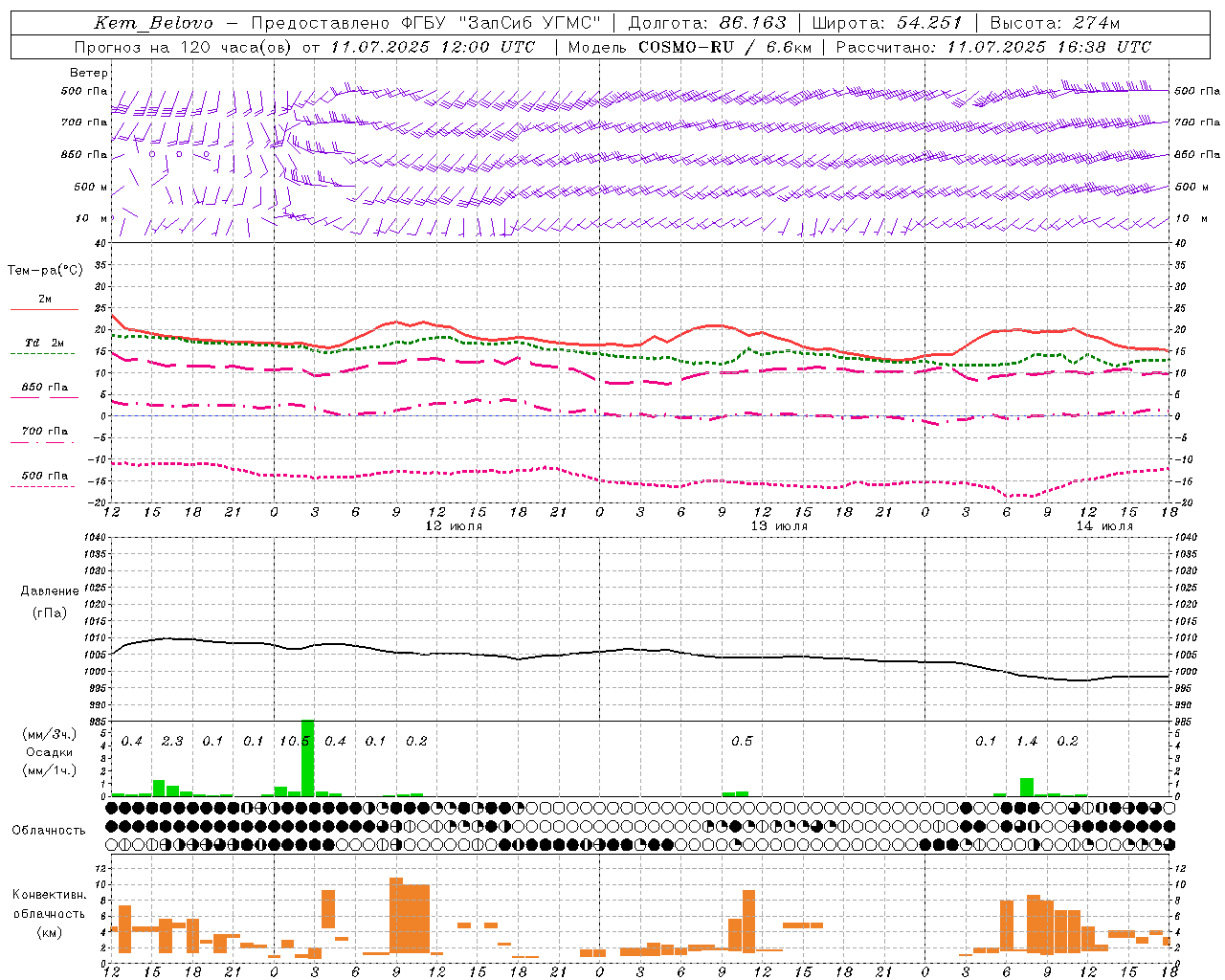Select the "Td 2м" dew point legend entry
1225x980 pixels.
45,343
